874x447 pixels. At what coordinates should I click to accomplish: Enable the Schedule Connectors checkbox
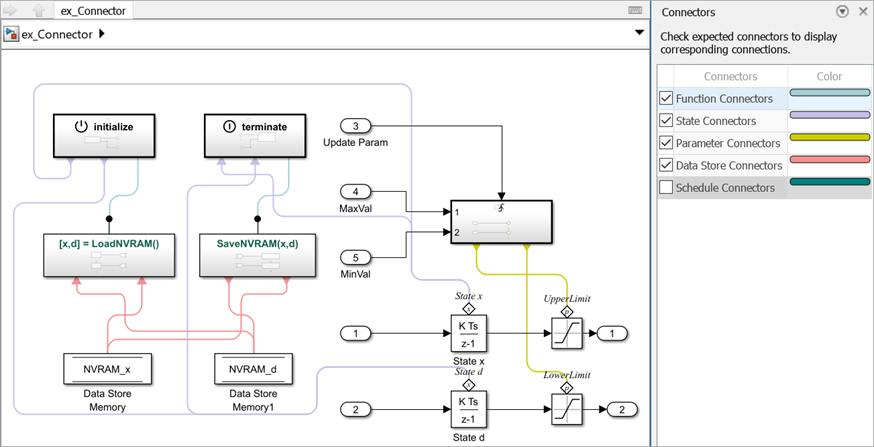[666, 188]
